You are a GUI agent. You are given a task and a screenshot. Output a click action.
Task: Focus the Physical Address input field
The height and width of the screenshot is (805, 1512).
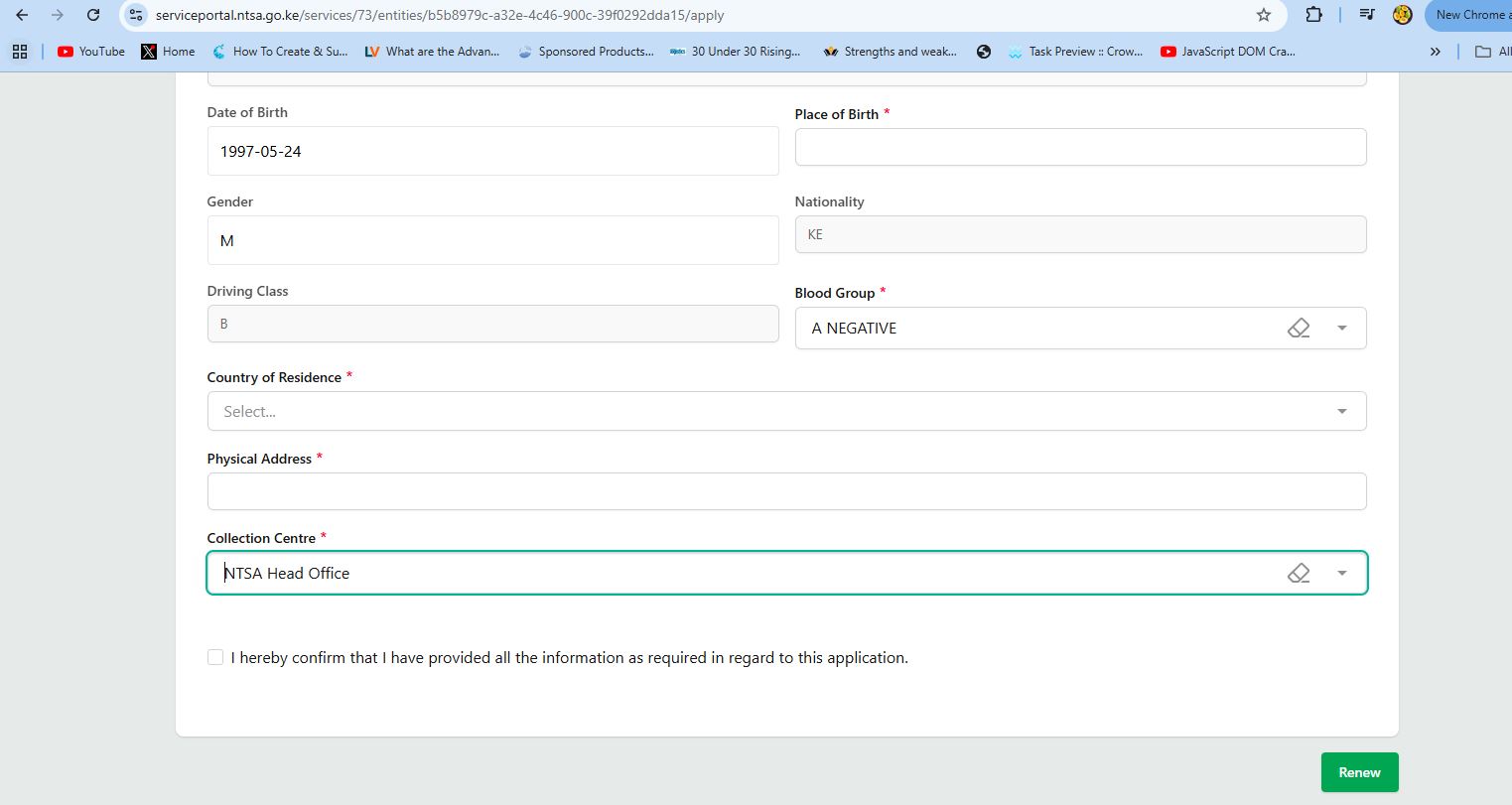(785, 491)
